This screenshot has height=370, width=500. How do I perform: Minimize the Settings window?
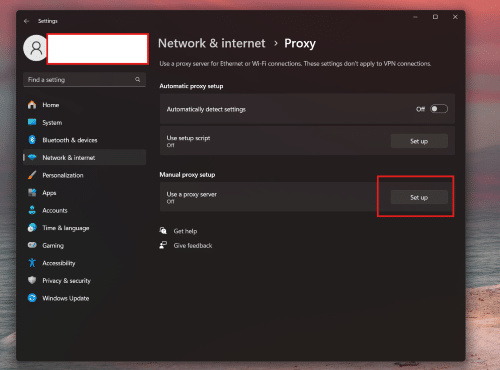(415, 17)
